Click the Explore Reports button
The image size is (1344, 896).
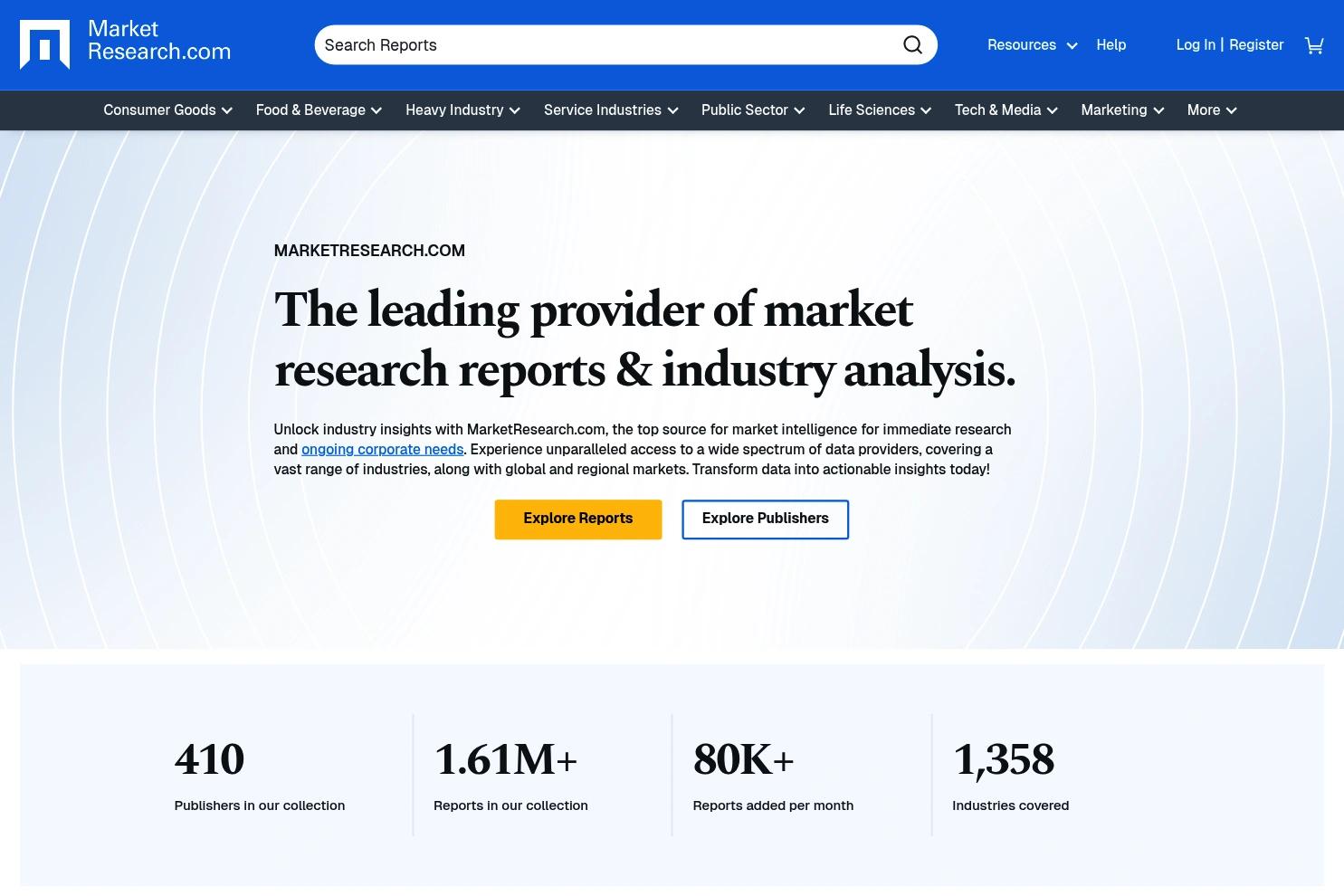[578, 519]
